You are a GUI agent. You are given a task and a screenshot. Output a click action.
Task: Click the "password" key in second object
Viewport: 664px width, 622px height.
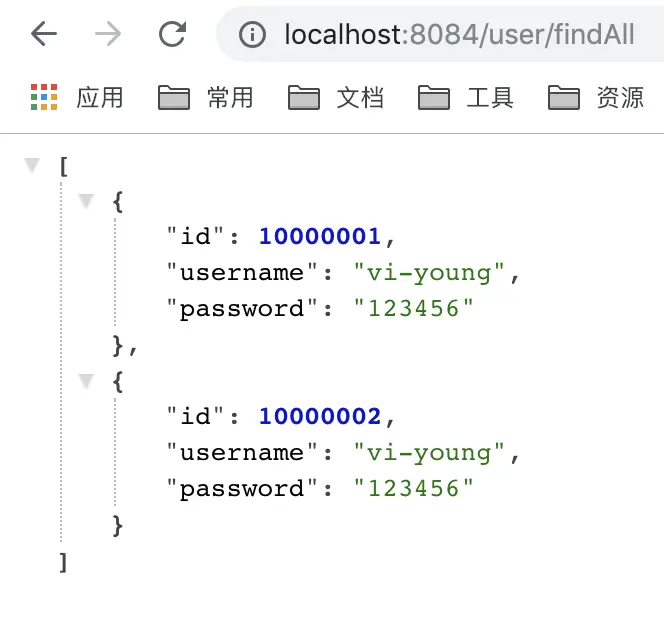(242, 489)
